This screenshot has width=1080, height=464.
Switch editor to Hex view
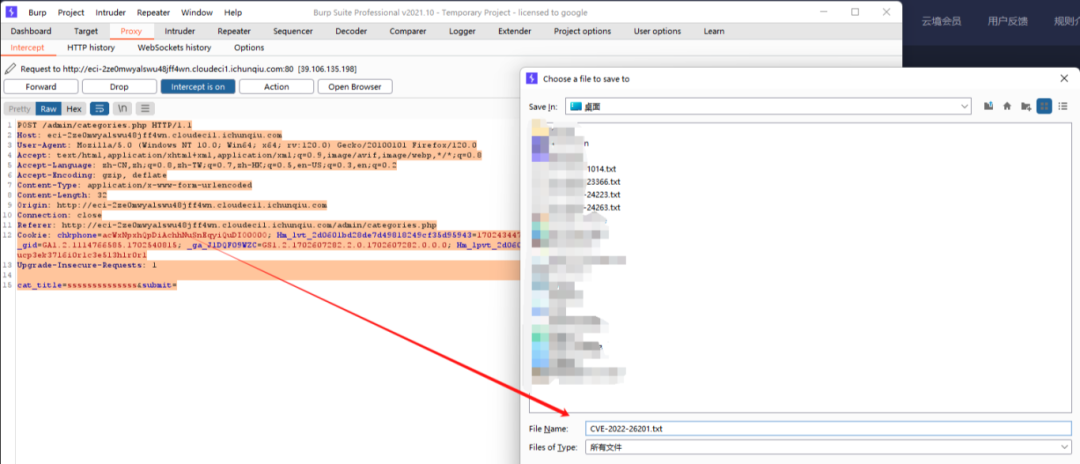point(73,108)
